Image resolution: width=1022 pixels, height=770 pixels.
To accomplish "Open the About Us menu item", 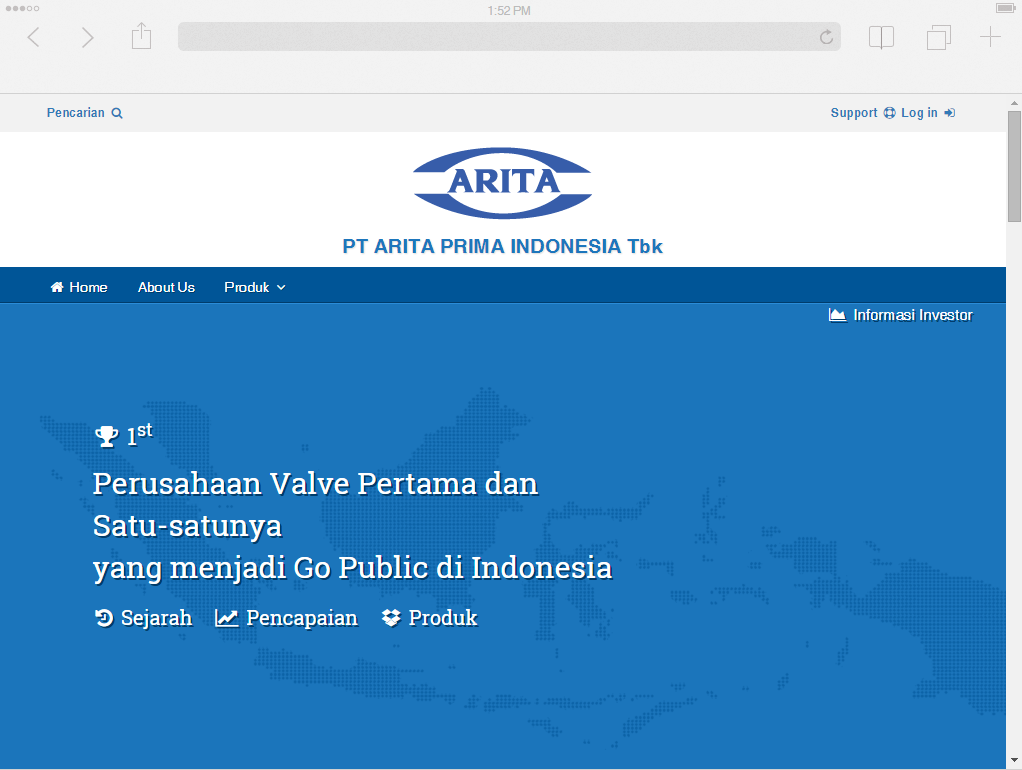I will pyautogui.click(x=166, y=287).
